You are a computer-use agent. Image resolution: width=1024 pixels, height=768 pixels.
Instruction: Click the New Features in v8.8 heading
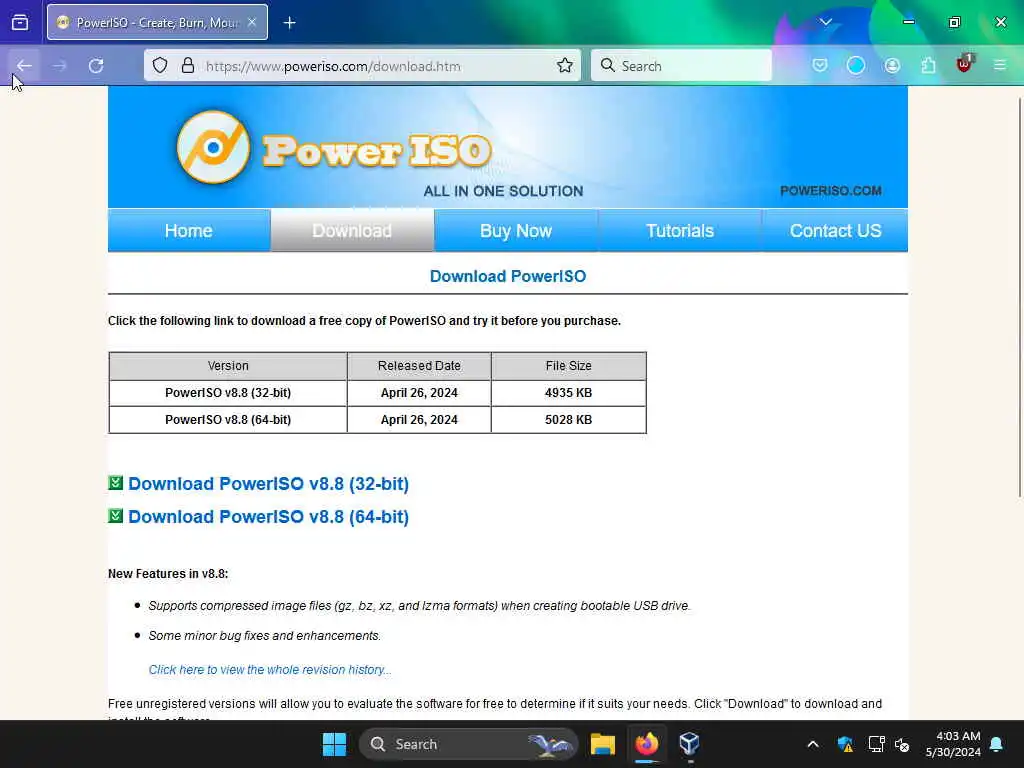pyautogui.click(x=168, y=573)
